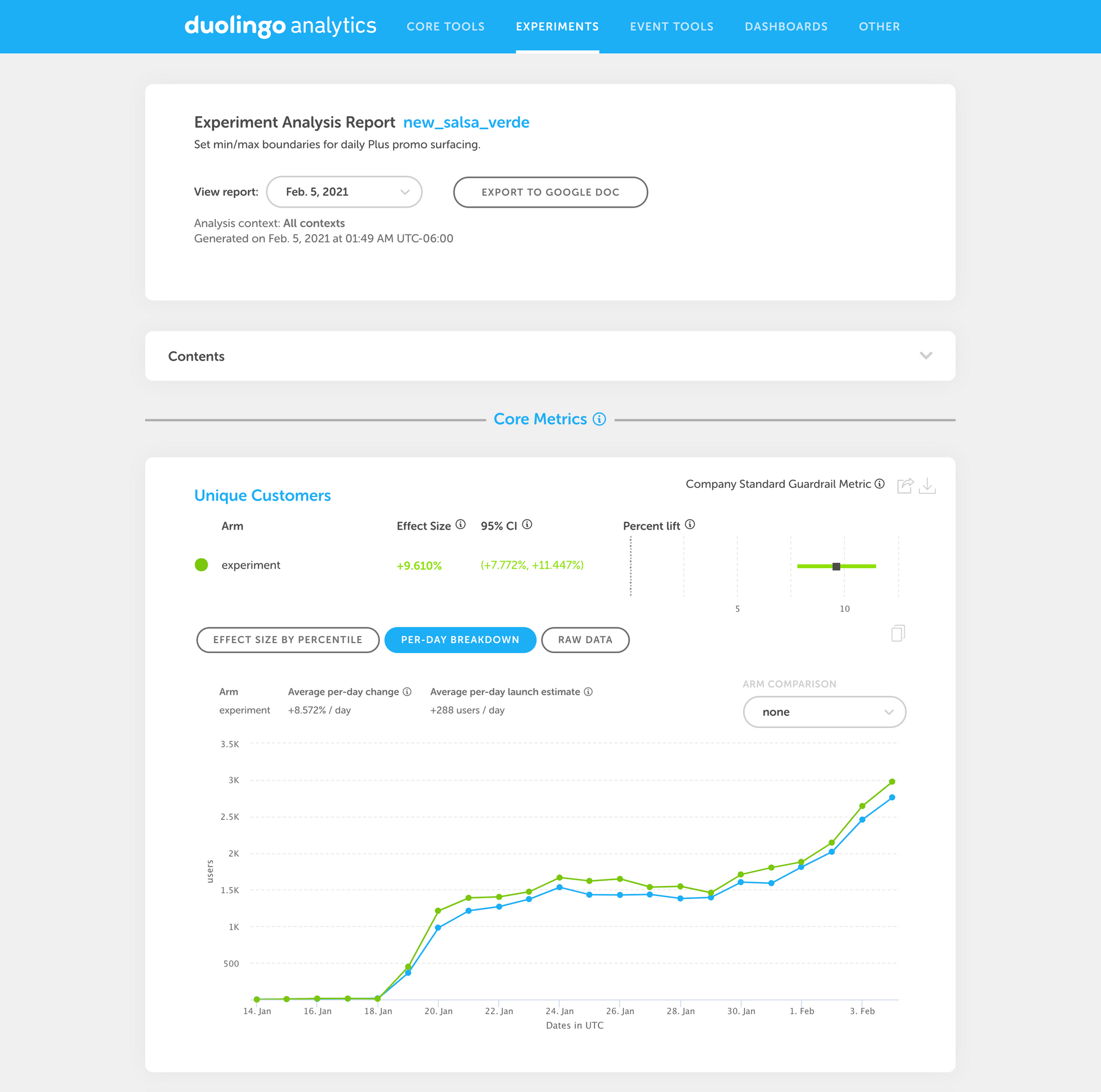
Task: Click the download icon for Unique Customers
Action: coord(927,485)
